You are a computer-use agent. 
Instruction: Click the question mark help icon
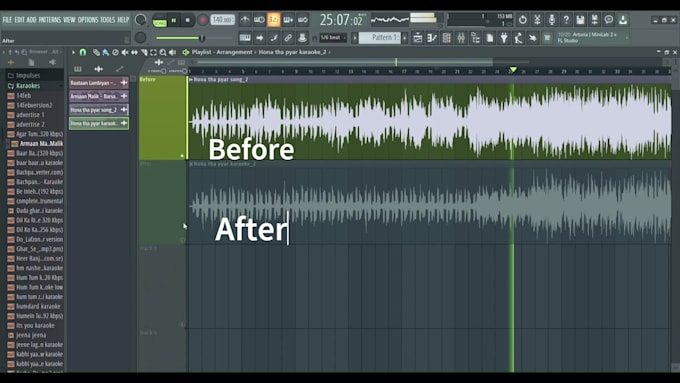pyautogui.click(x=566, y=20)
